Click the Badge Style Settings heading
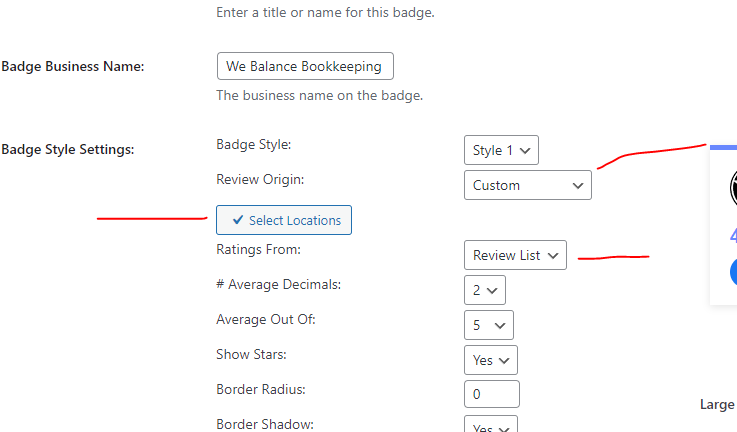The image size is (737, 432). (x=68, y=149)
